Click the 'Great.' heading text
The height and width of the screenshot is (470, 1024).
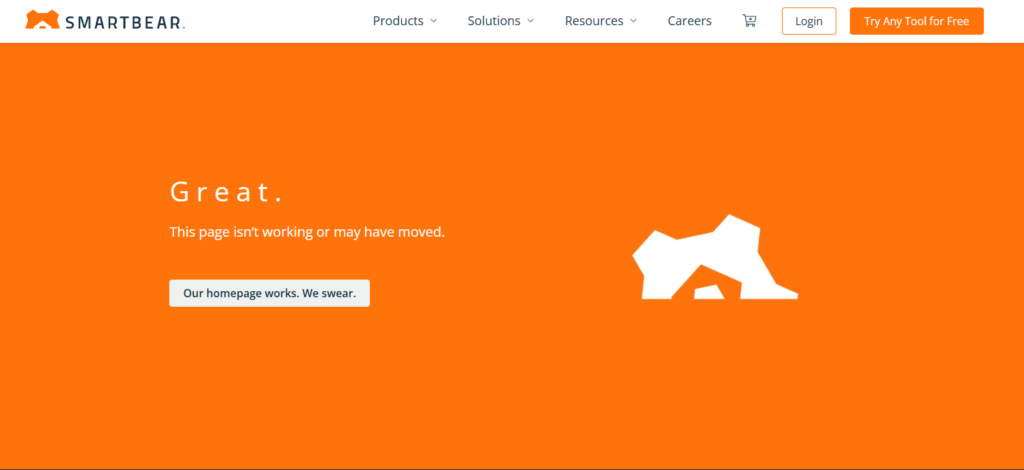(221, 191)
